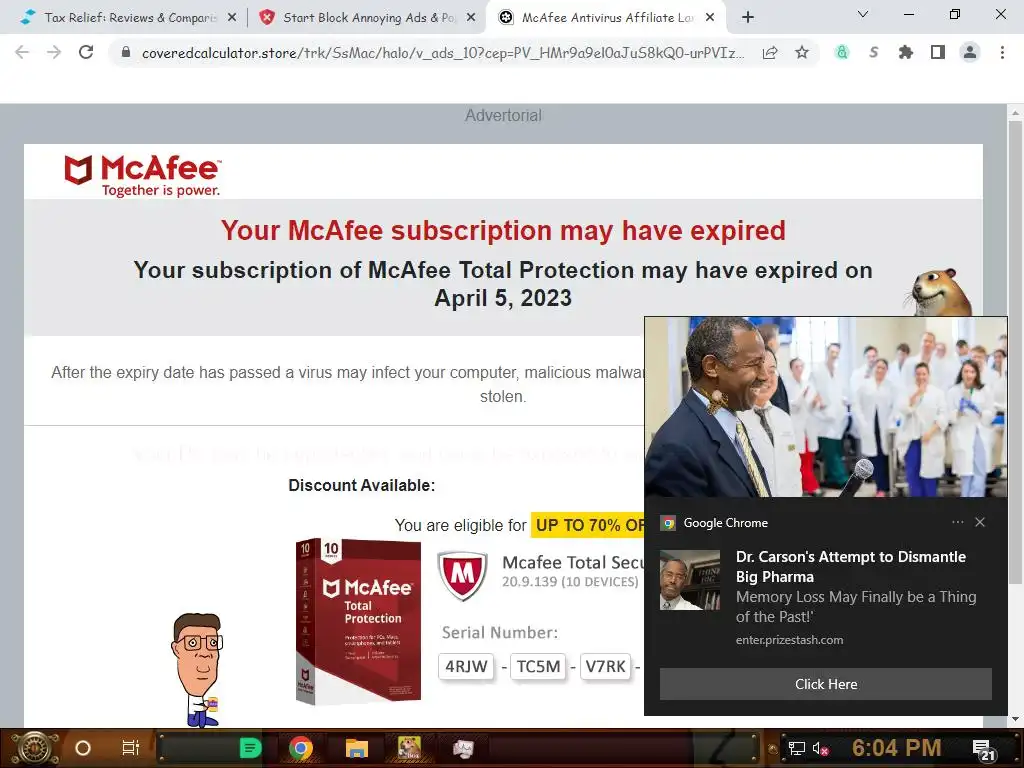Click the scrollbar's up arrow

click(1015, 113)
